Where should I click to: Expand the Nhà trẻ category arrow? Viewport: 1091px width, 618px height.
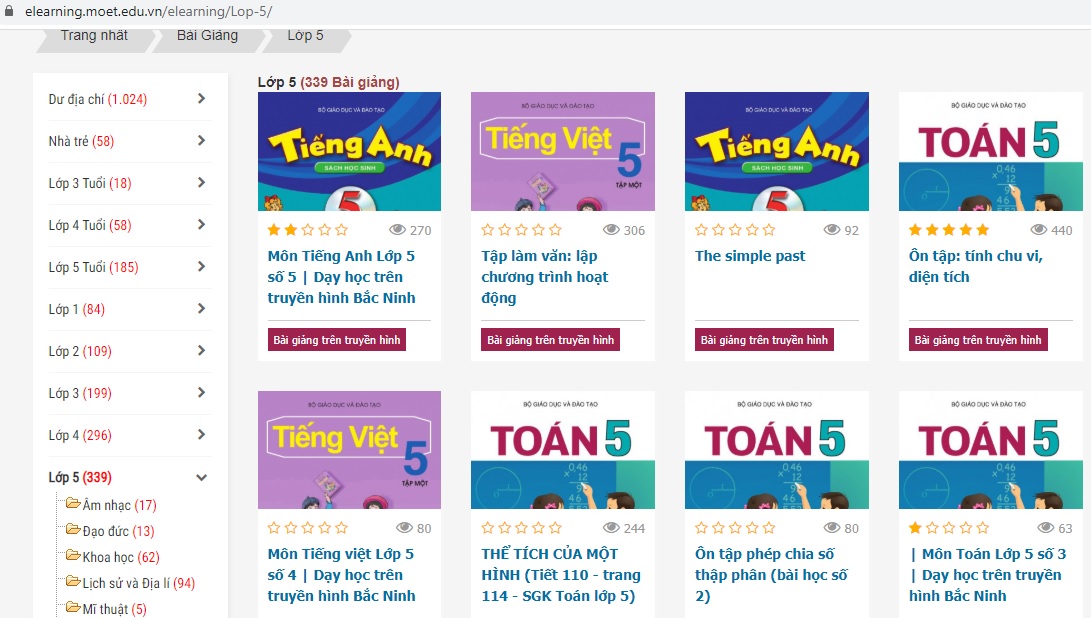coord(201,141)
